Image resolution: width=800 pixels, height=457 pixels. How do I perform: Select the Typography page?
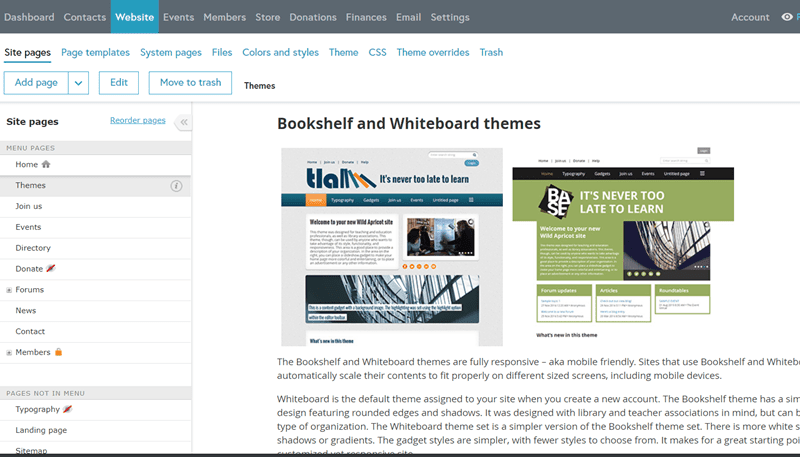(95, 410)
